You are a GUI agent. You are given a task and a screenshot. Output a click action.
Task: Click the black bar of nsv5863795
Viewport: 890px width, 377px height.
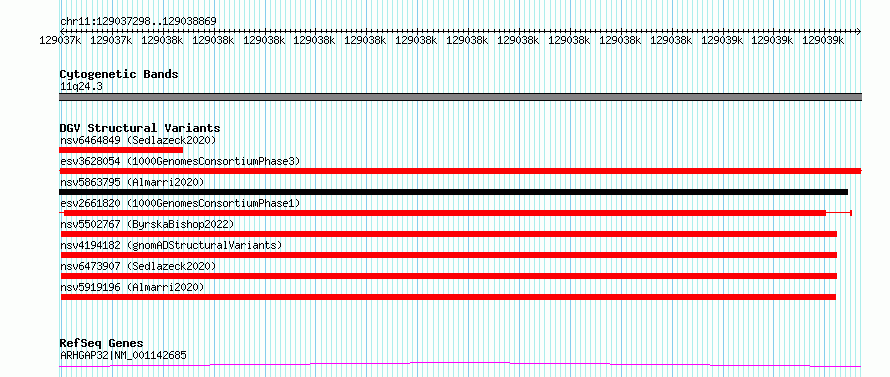click(x=454, y=192)
